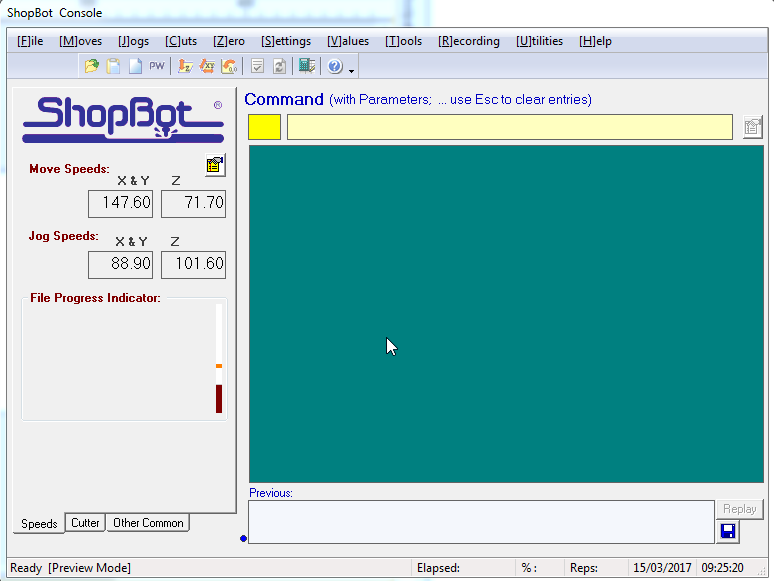
Task: Click the ShopBot logo
Action: pyautogui.click(x=123, y=119)
